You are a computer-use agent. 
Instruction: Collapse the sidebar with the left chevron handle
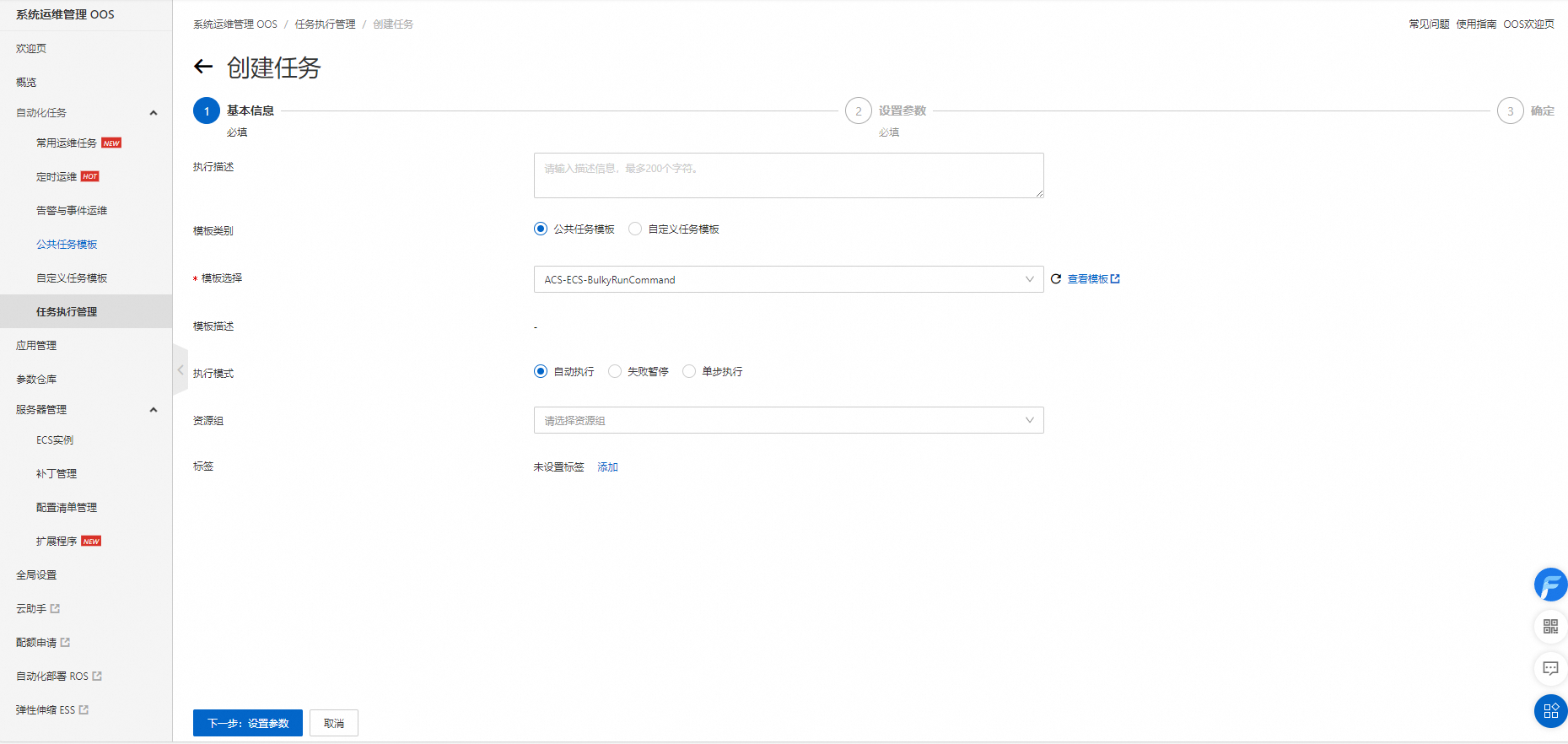point(181,369)
